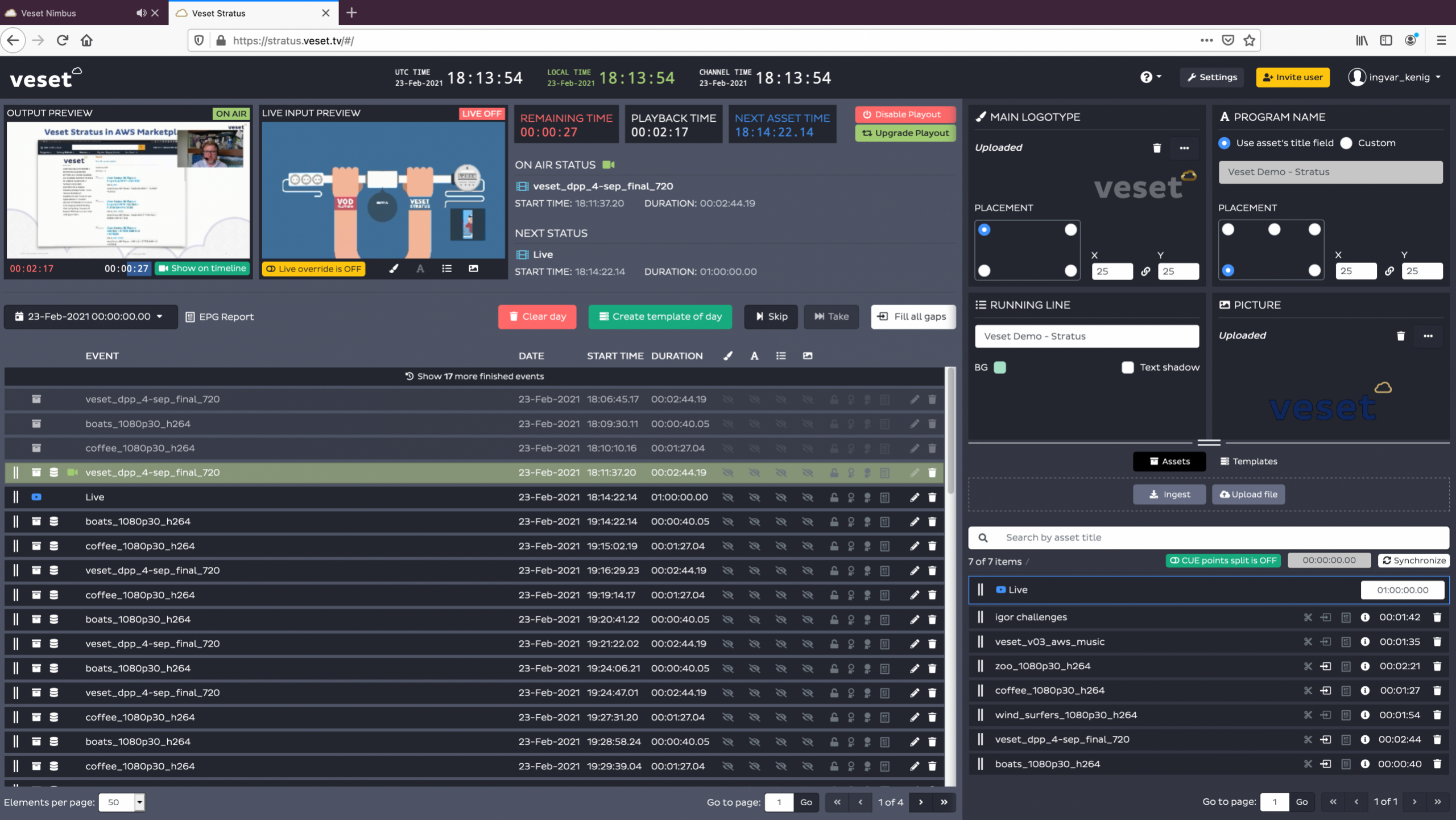Screen dimensions: 1456x820
Task: Open the playlist date picker dropdown
Action: 90,317
